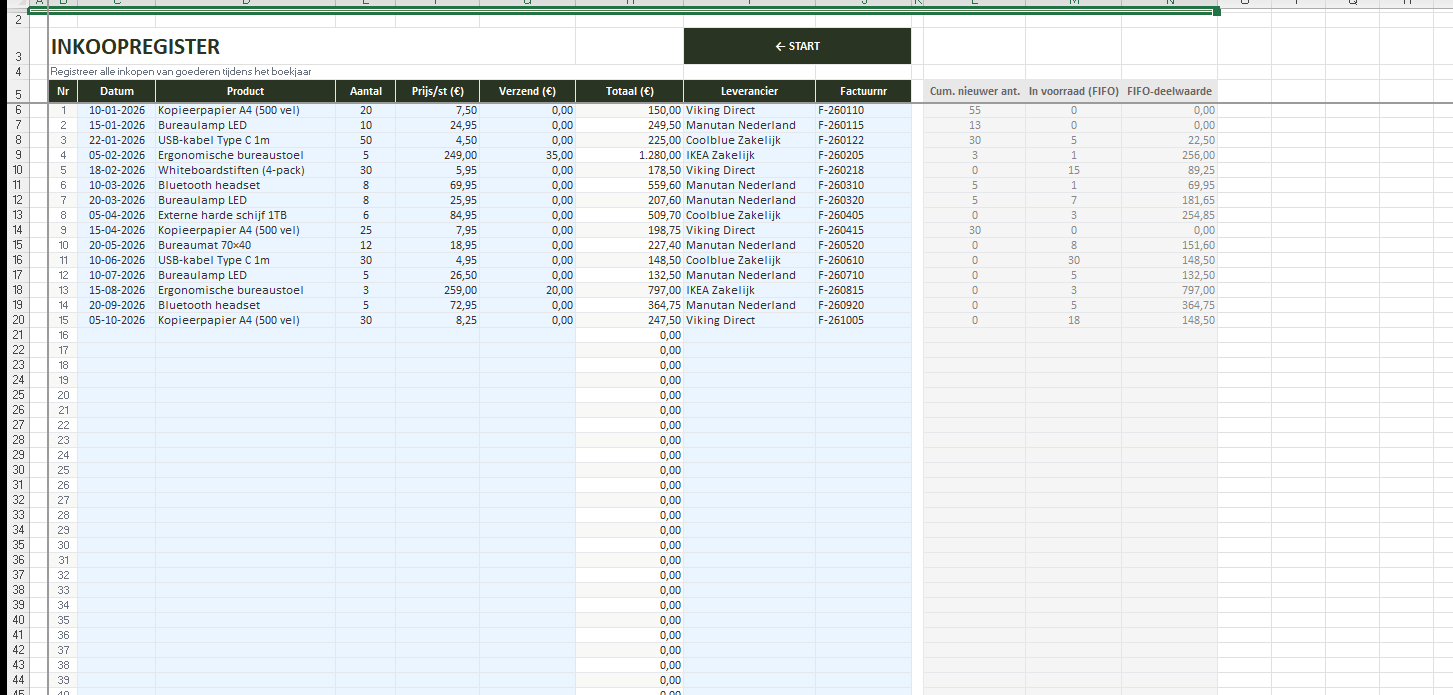The image size is (1453, 695).
Task: Select the FIFO-deelwaarde column header
Action: tap(1168, 91)
